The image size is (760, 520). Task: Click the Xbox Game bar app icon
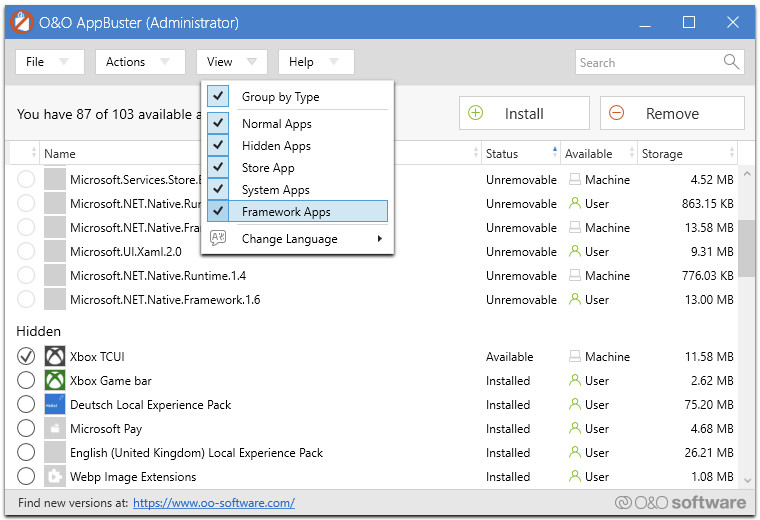click(x=55, y=380)
